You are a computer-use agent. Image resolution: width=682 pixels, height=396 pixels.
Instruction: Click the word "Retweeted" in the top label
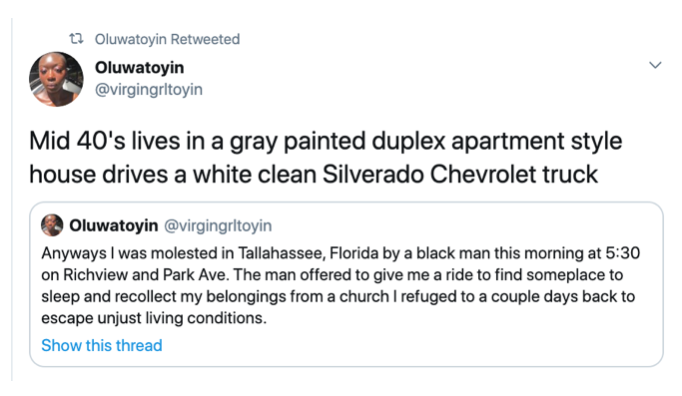click(205, 39)
